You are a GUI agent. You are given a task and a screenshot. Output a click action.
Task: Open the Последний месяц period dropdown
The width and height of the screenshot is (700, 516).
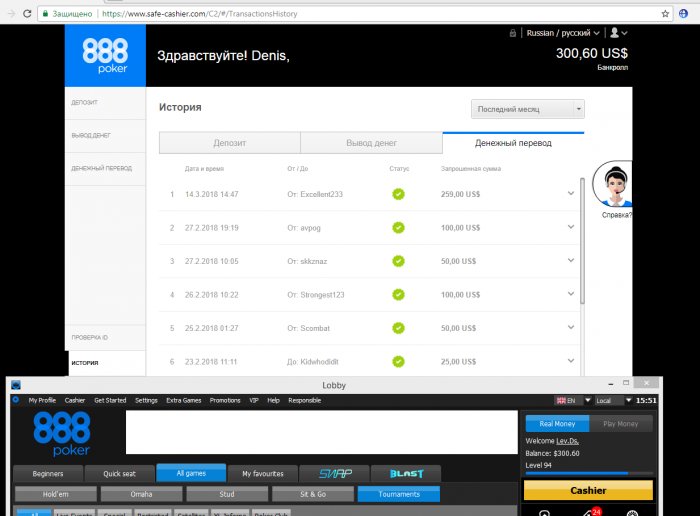[528, 109]
